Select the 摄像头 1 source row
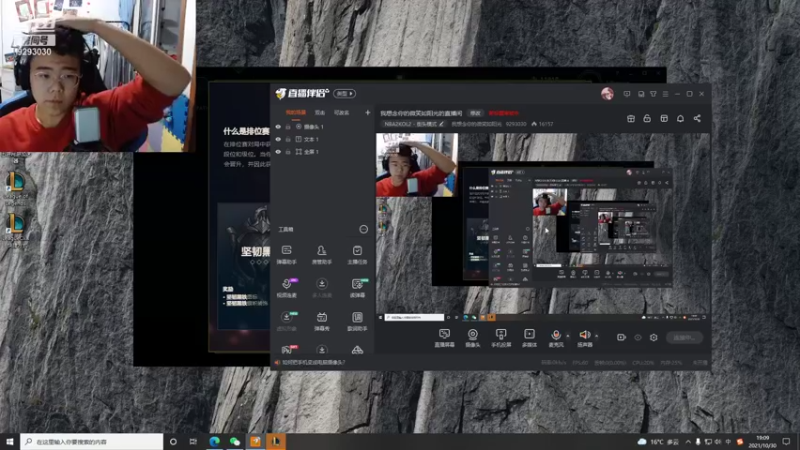Screen dimensions: 800x450 tap(322, 127)
